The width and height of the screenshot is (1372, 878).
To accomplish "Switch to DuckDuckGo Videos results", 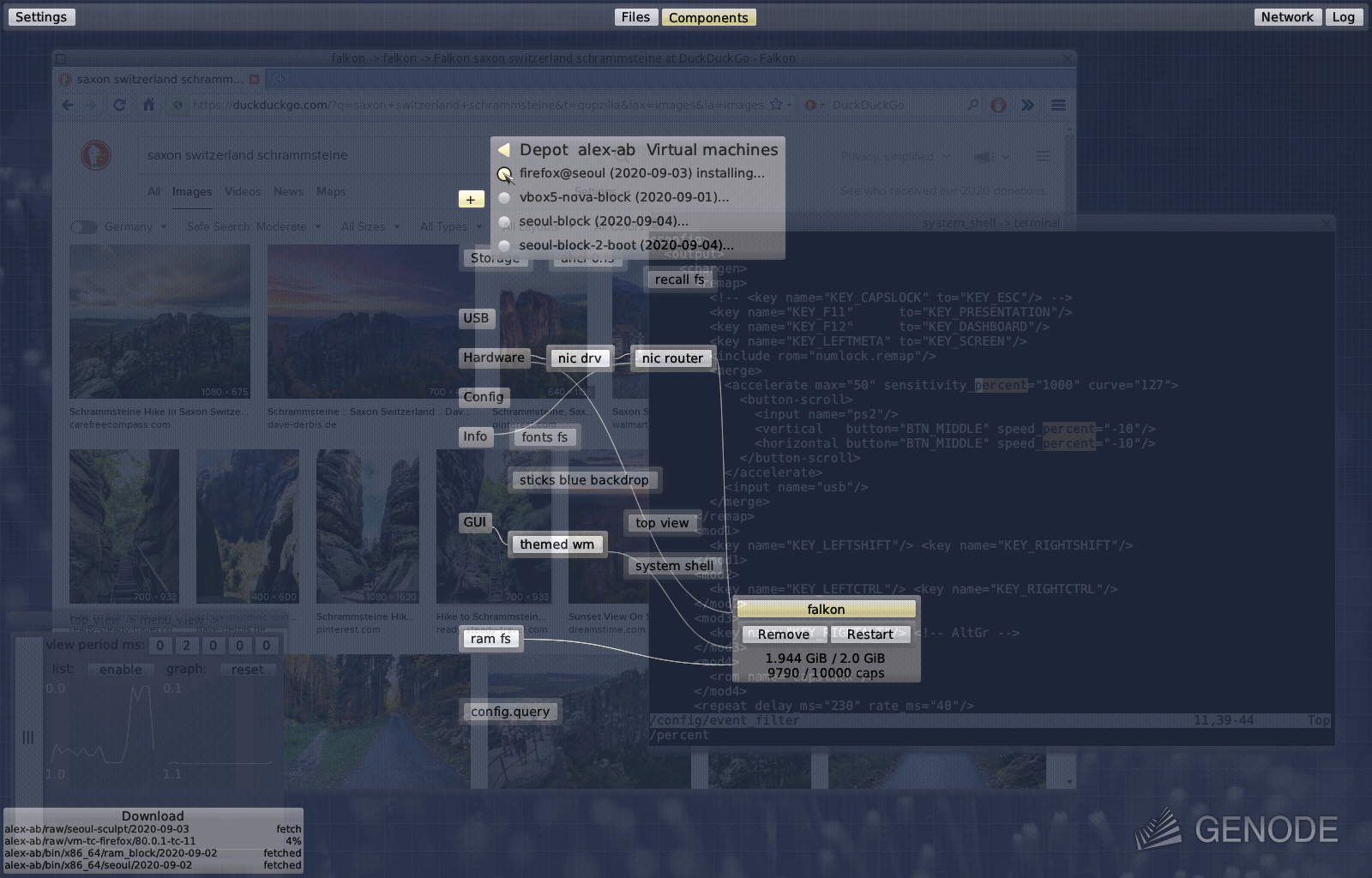I will [243, 191].
